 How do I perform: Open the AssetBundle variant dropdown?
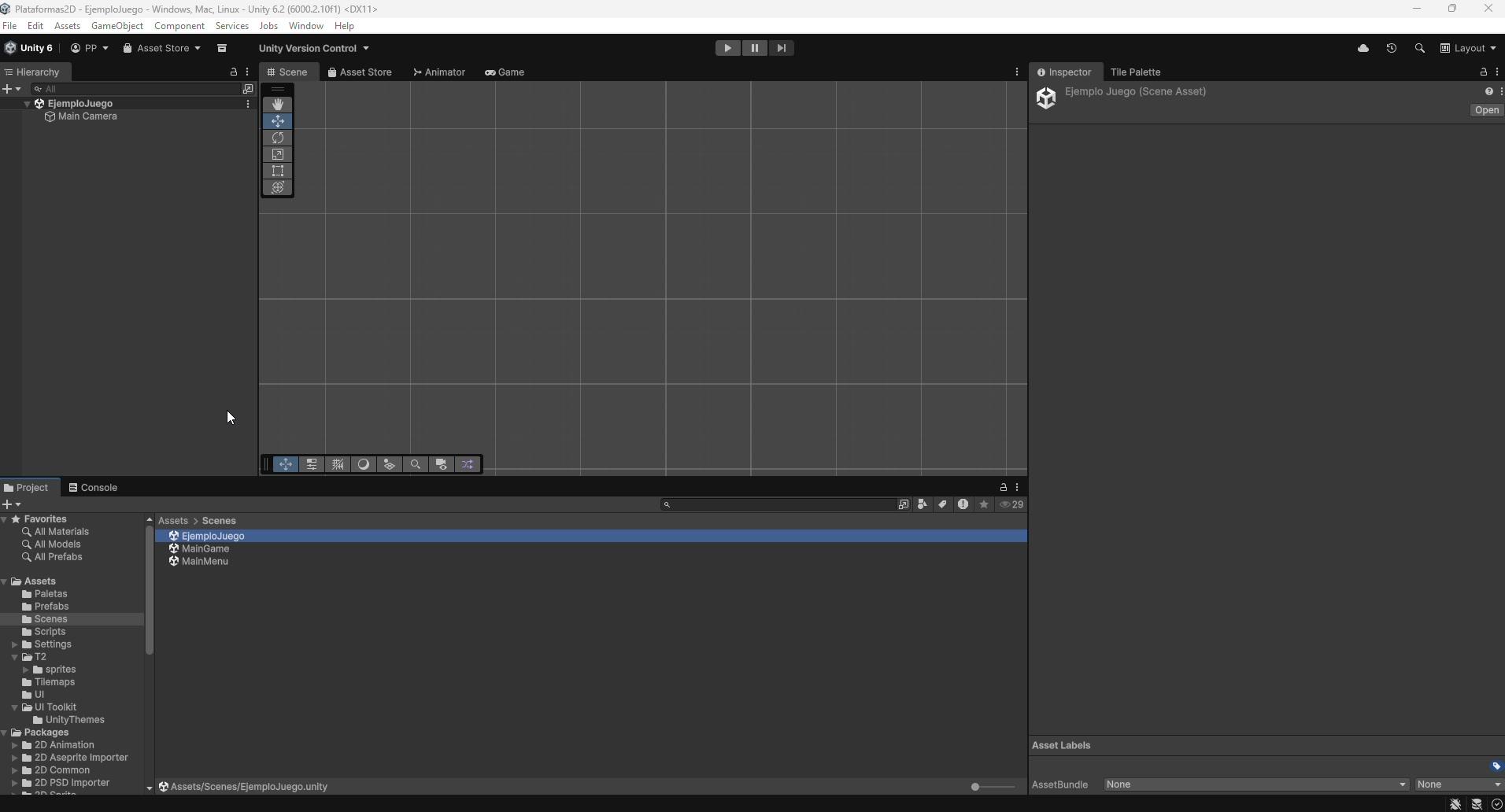click(x=1459, y=784)
